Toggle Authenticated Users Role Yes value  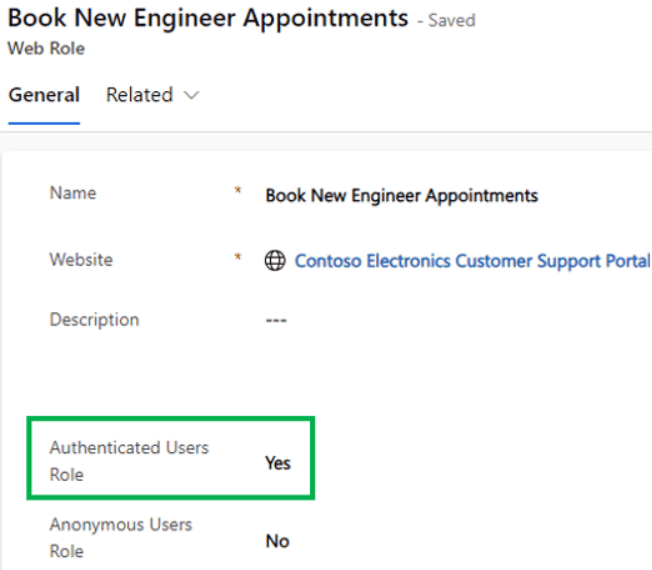pyautogui.click(x=277, y=463)
